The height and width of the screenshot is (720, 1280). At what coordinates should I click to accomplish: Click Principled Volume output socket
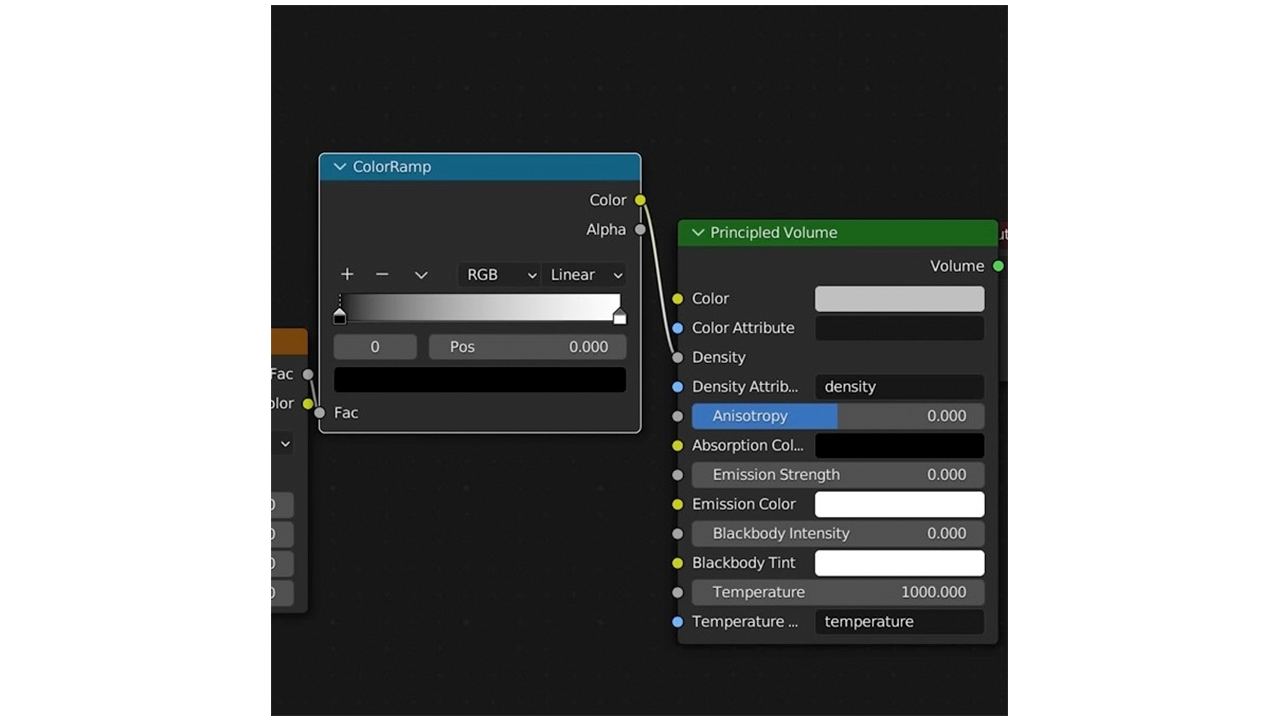click(x=998, y=266)
